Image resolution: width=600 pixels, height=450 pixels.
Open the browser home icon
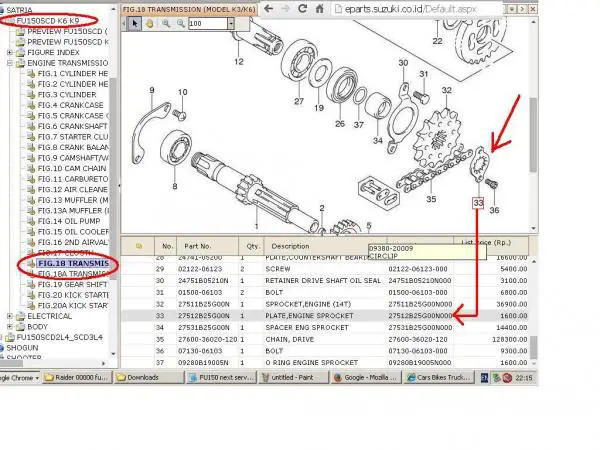[x=320, y=9]
